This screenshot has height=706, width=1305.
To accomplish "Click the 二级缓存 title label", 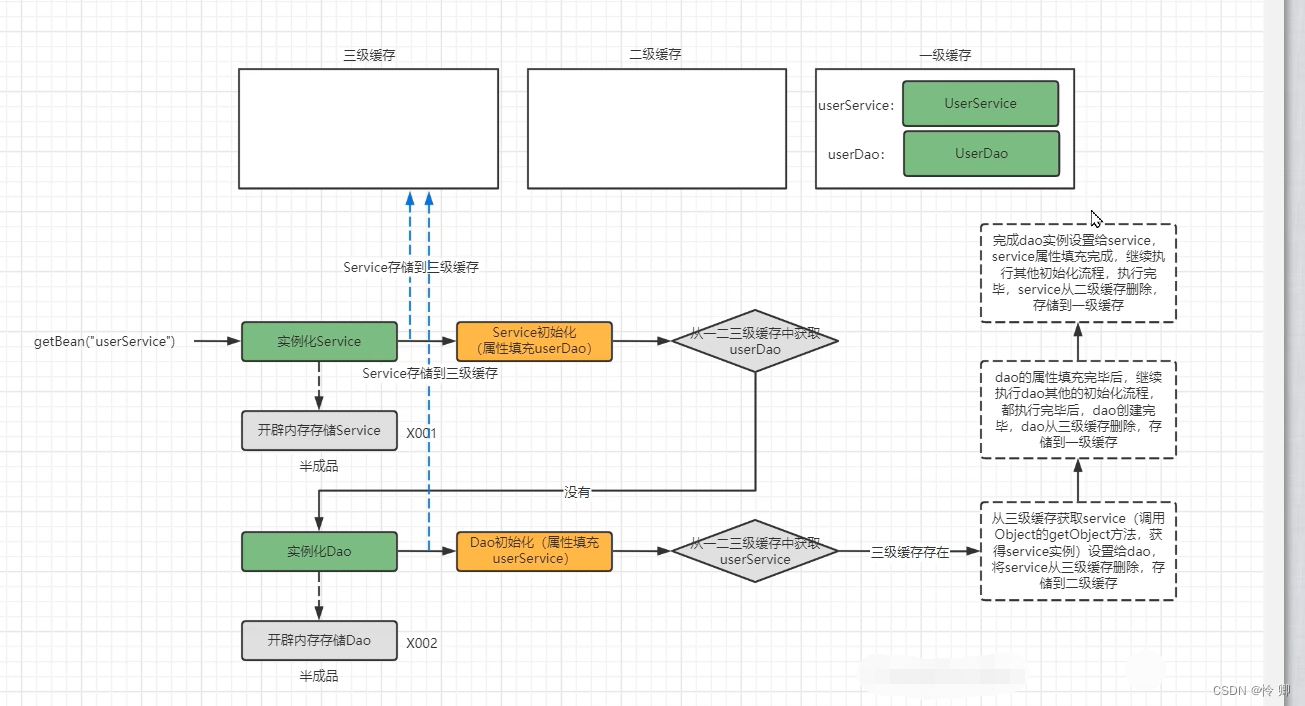I will (655, 55).
